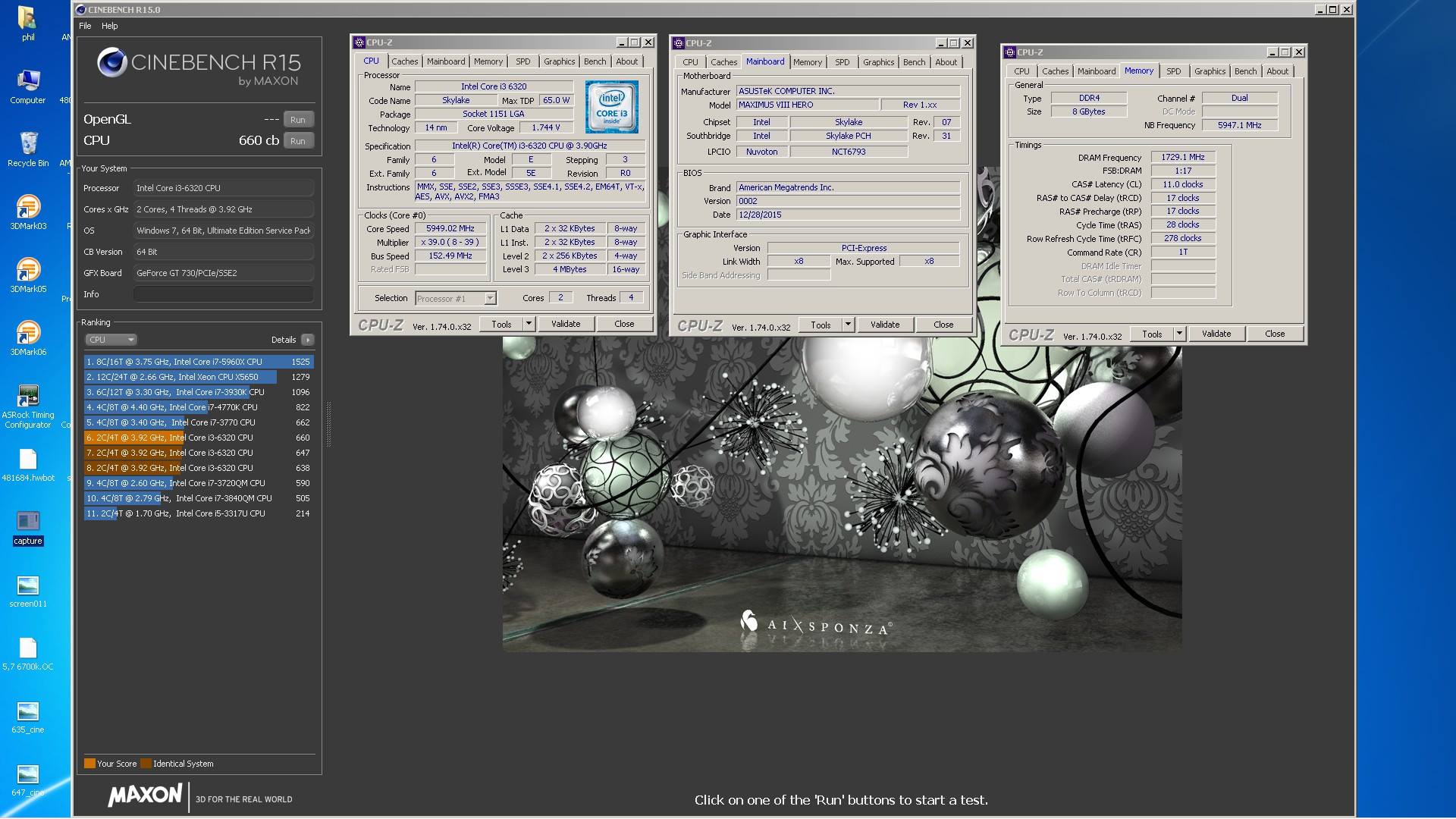Click the Cinebench CPU Run button

[297, 140]
